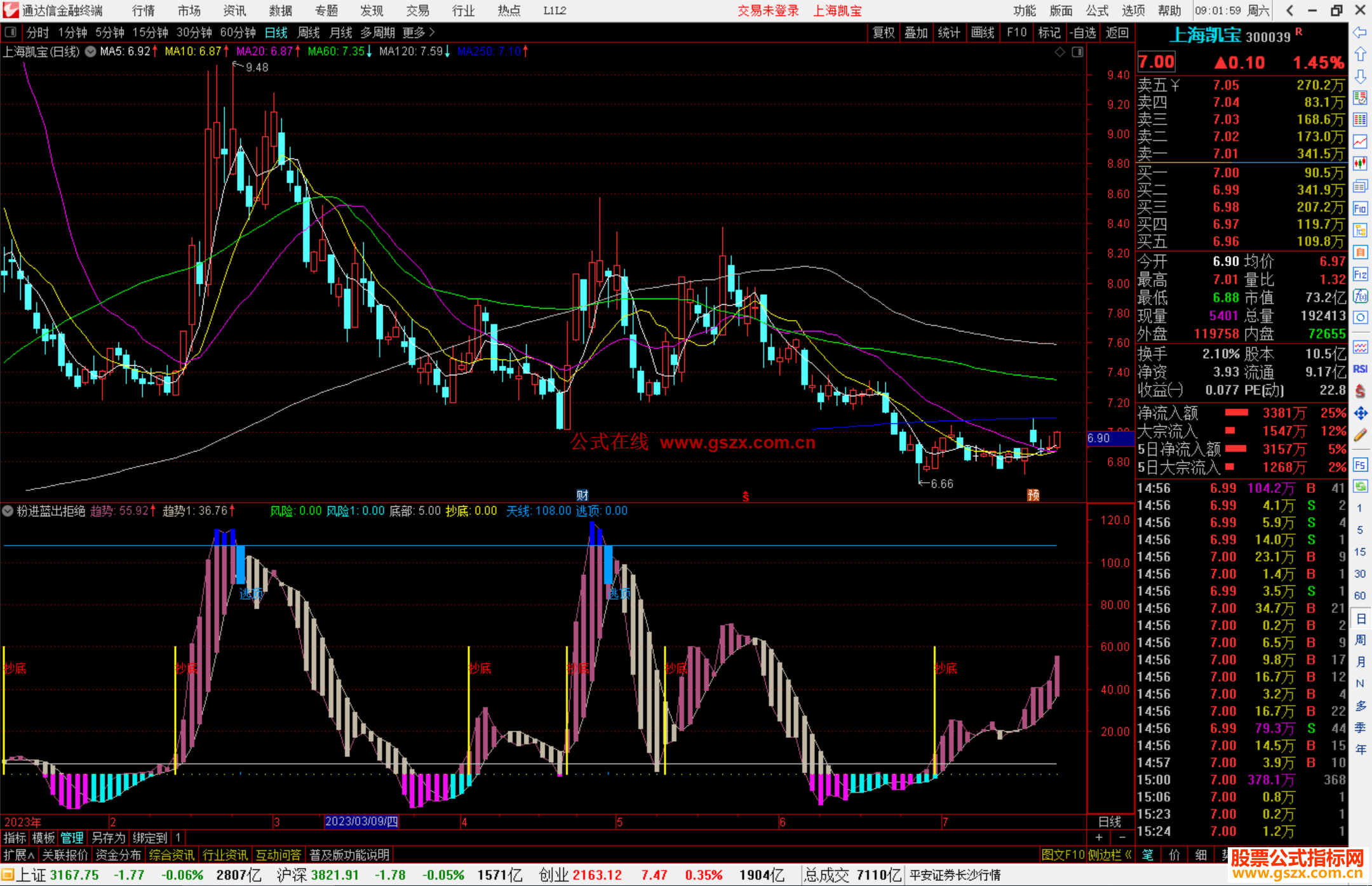
Task: Click the formula f(x) sidebar icon
Action: (x=1360, y=296)
